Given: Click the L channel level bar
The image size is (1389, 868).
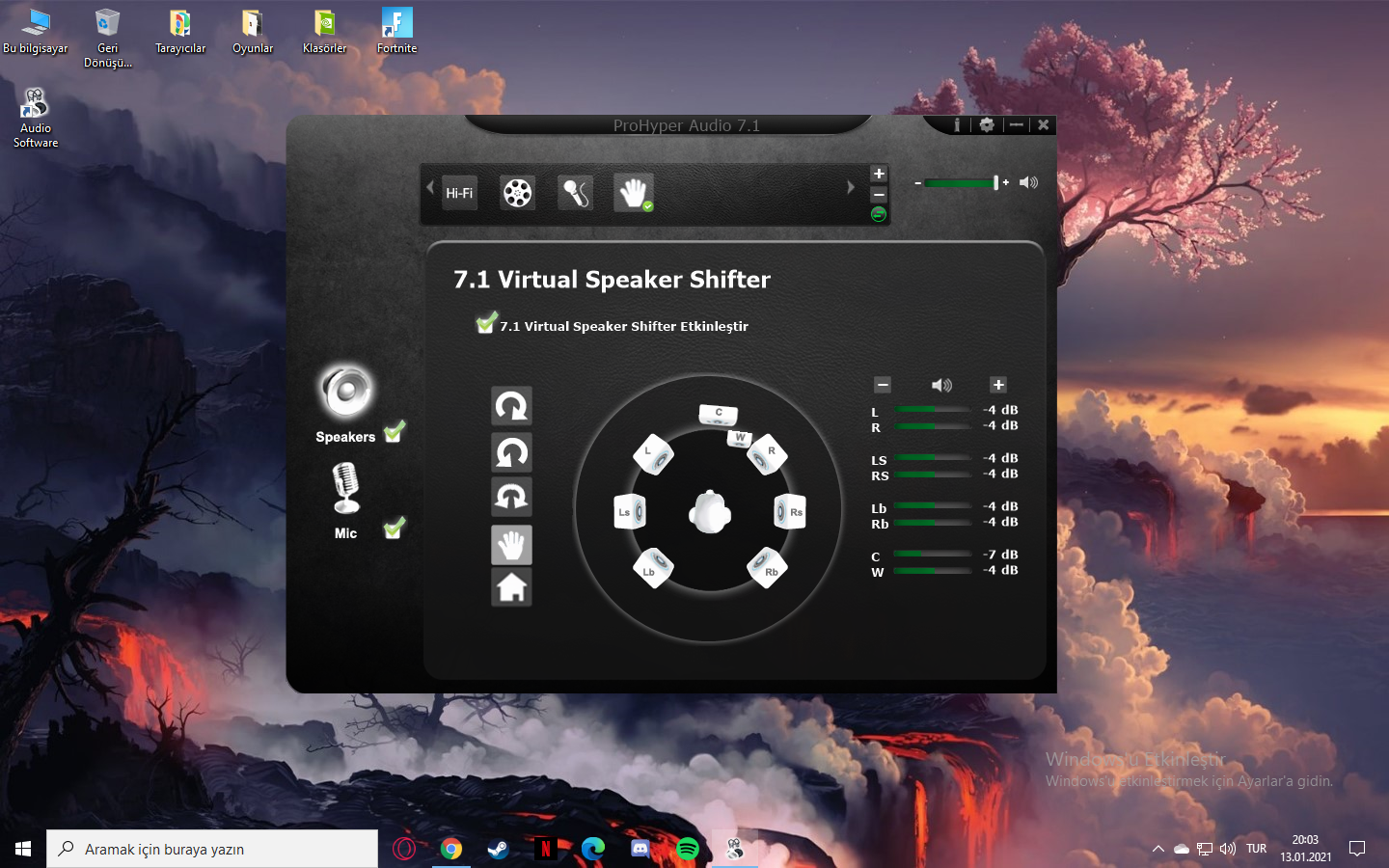Looking at the screenshot, I should [x=933, y=410].
